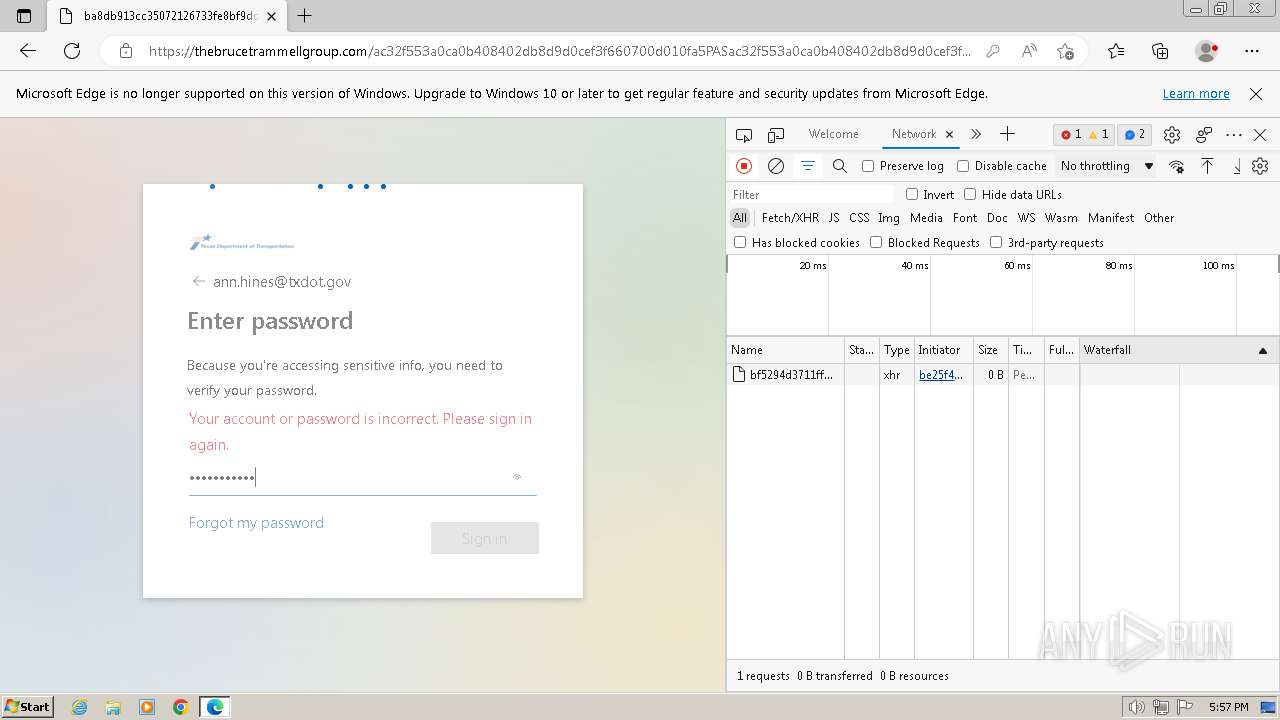Filter requests by JS
The width and height of the screenshot is (1280, 720).
click(833, 218)
